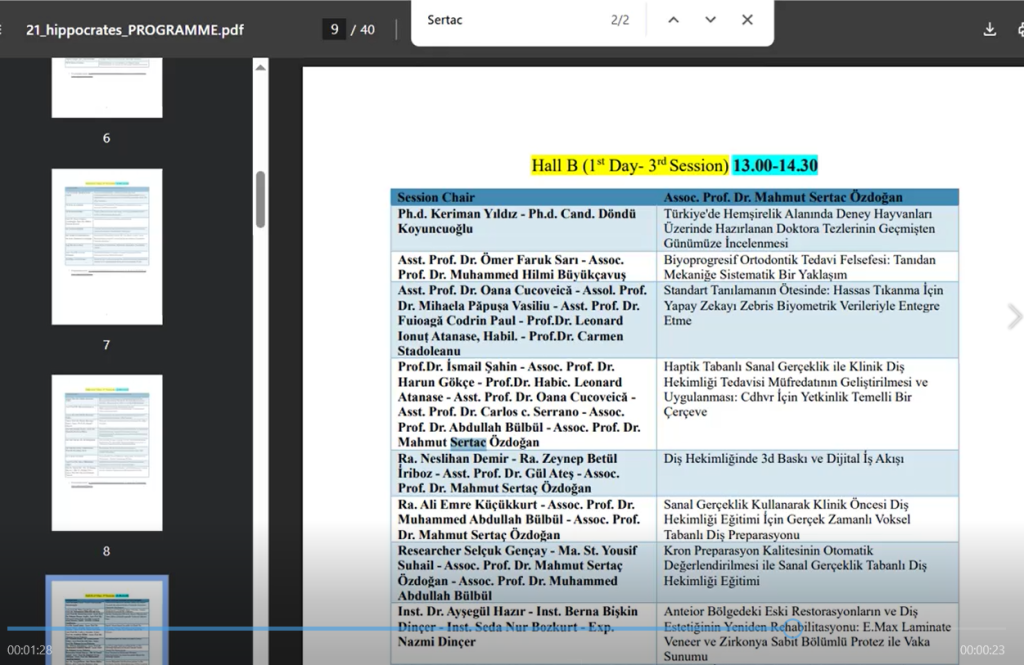
Task: Click the print icon at top right
Action: (1019, 29)
